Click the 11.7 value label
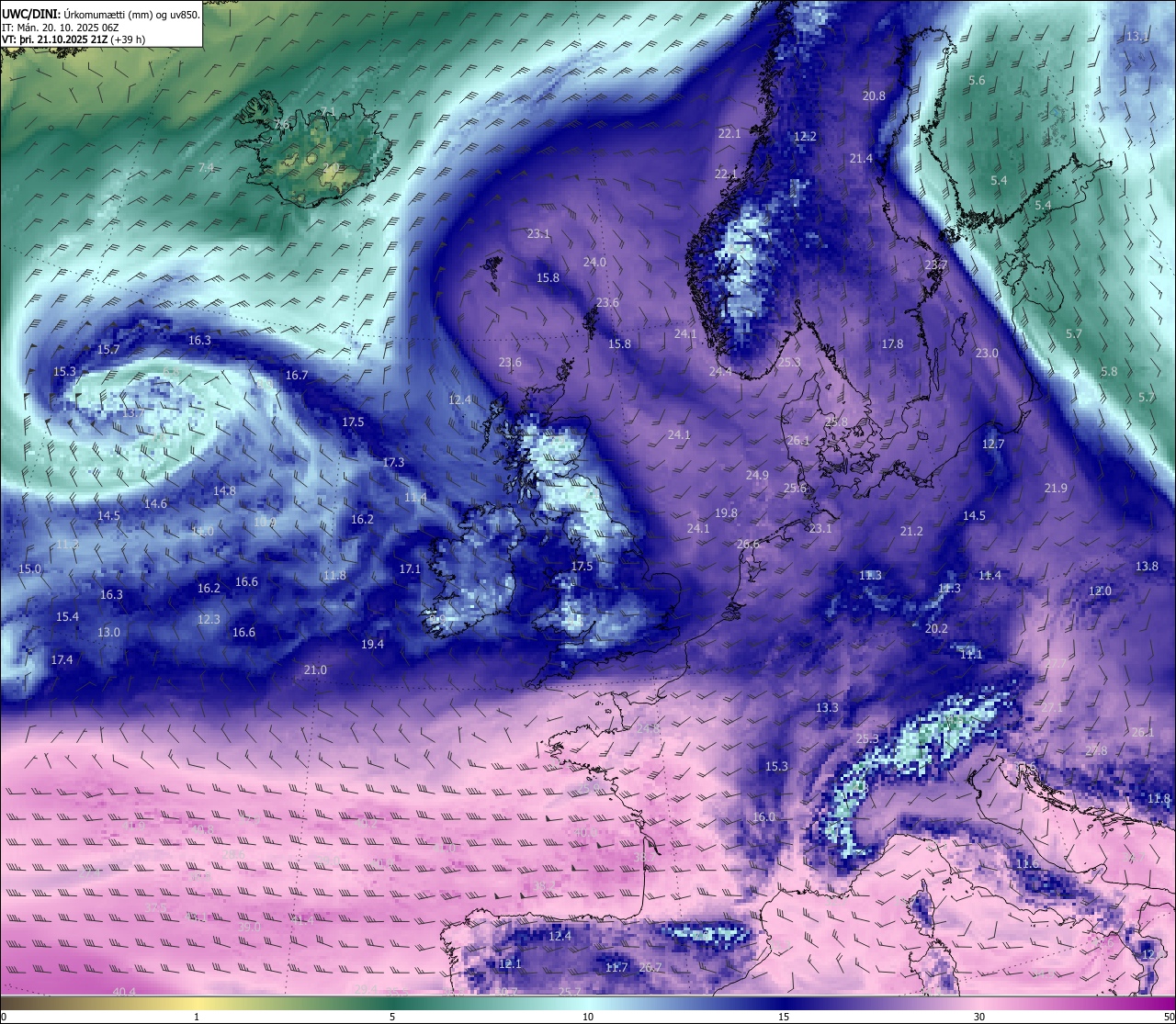The width and height of the screenshot is (1176, 1024). click(616, 967)
